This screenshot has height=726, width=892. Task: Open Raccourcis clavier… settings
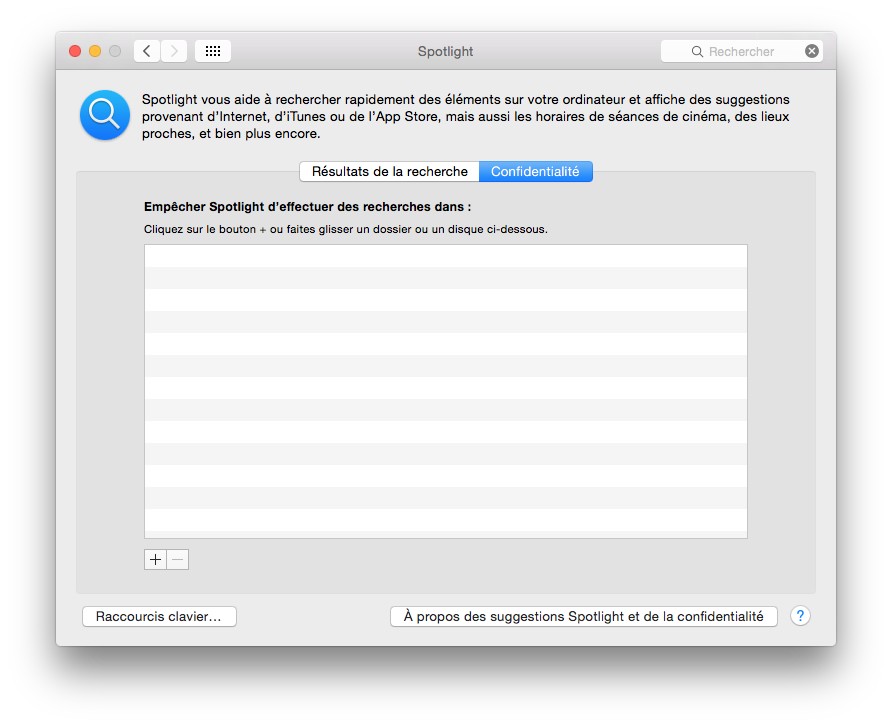159,616
